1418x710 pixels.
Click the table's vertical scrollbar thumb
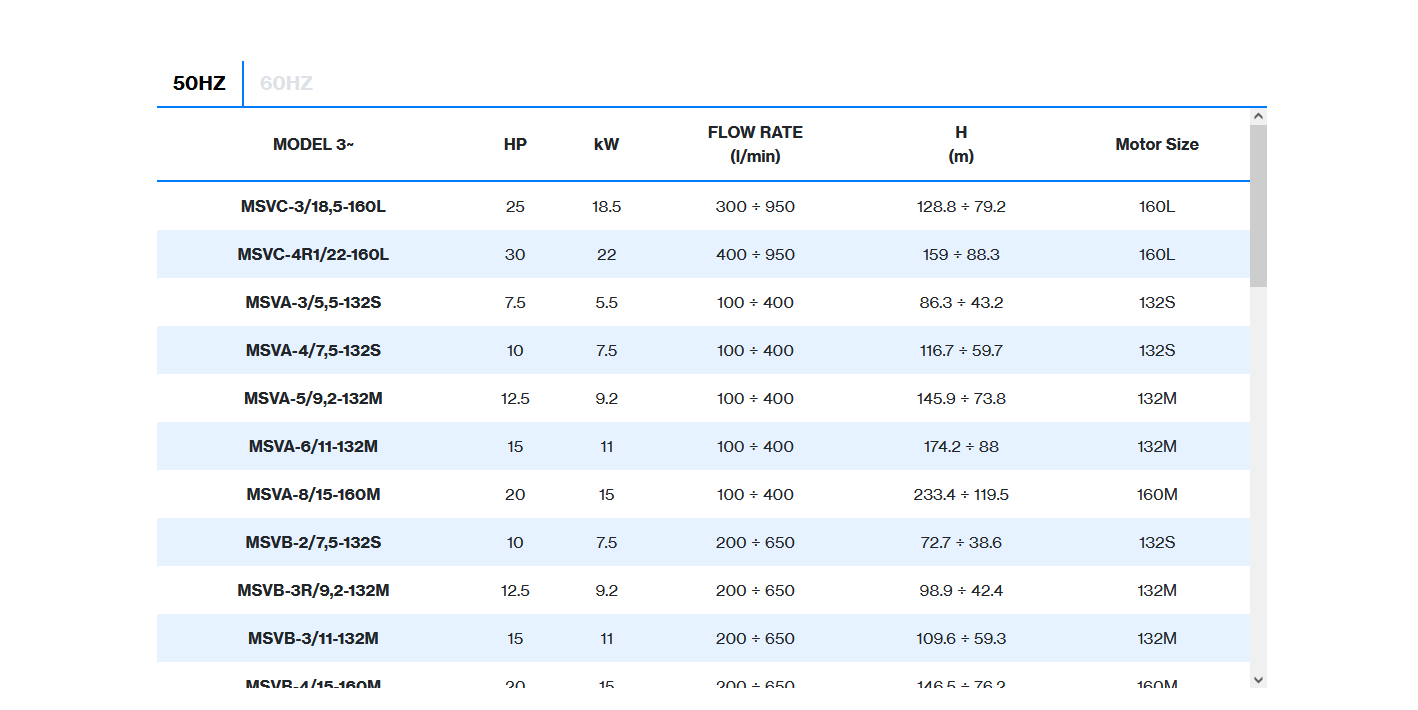coord(1258,205)
